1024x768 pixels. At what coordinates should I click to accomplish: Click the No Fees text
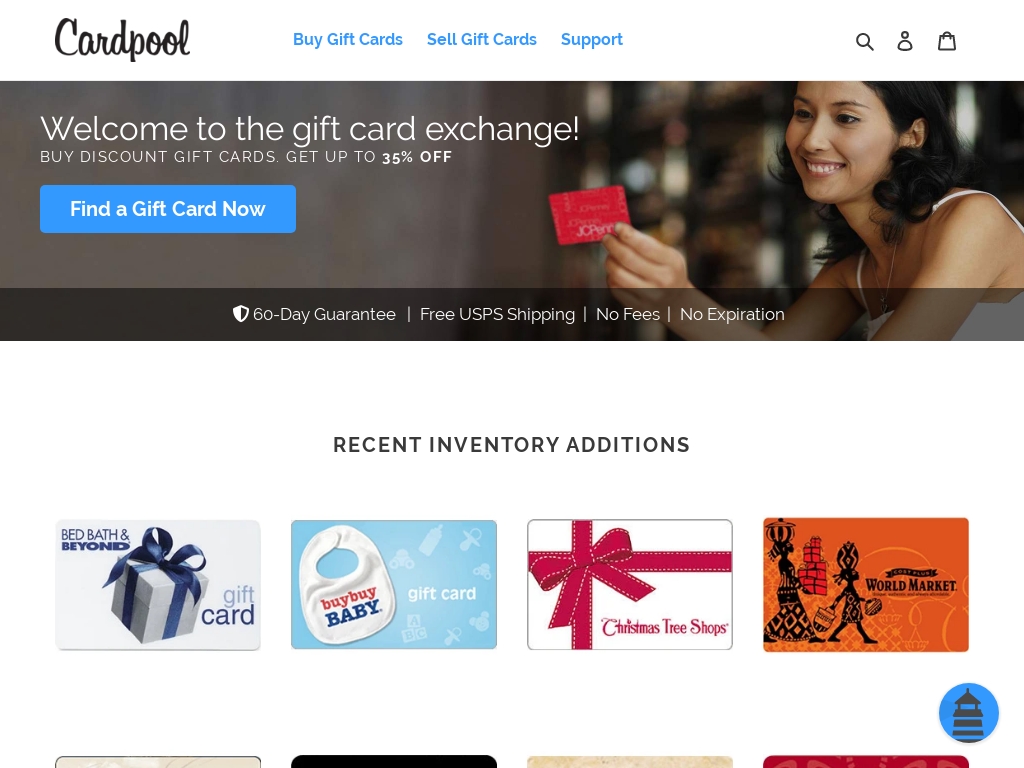click(628, 314)
